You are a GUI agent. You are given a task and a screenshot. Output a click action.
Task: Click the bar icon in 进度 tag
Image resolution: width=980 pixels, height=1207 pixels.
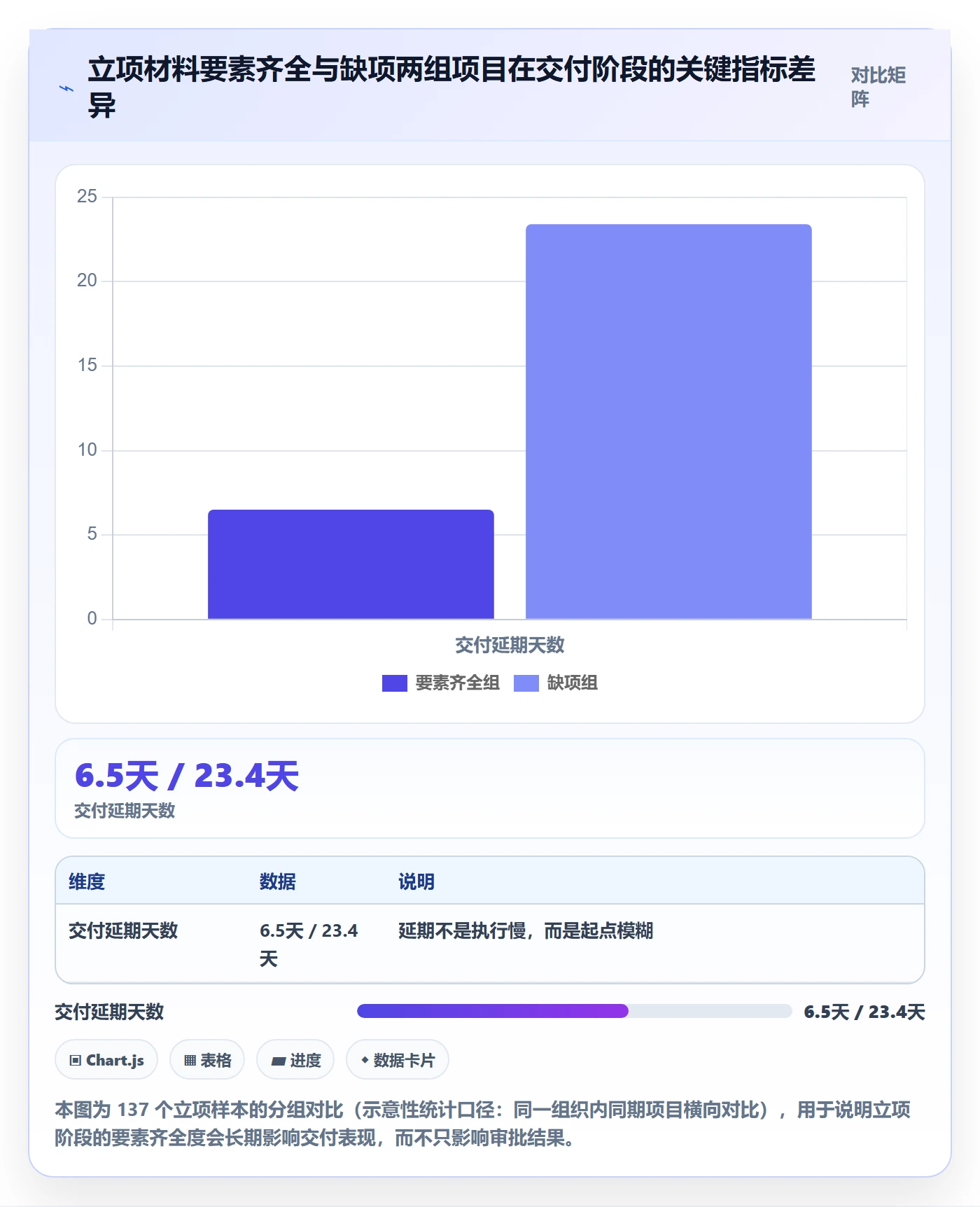(278, 1061)
